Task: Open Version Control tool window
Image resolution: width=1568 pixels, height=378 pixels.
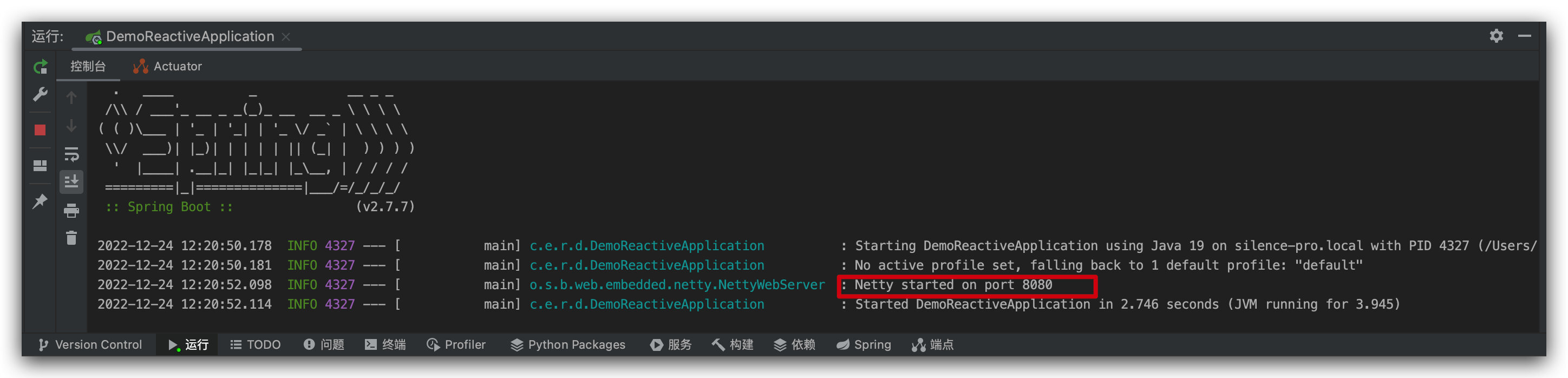Action: point(90,344)
